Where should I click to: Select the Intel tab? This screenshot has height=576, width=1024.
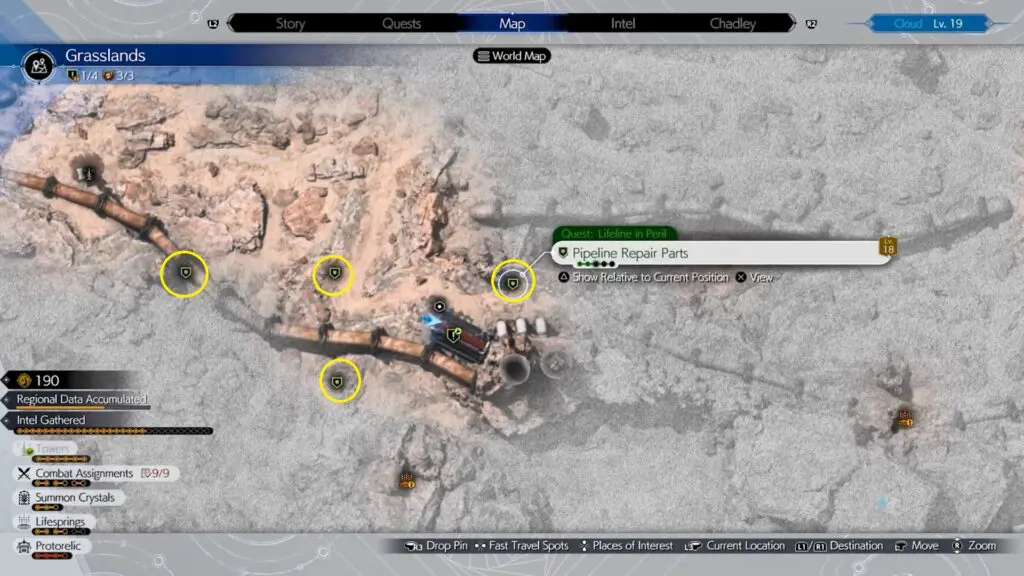point(627,23)
